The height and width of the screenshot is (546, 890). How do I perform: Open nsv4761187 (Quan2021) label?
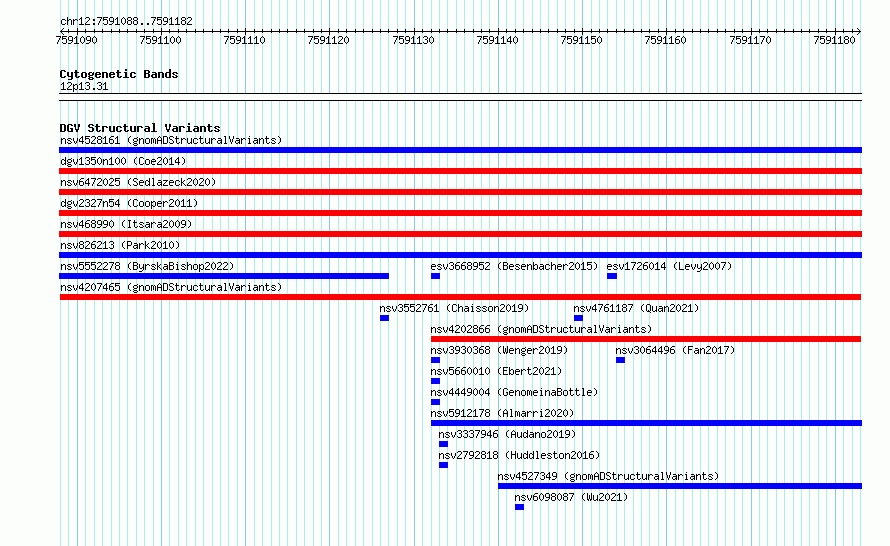click(636, 308)
